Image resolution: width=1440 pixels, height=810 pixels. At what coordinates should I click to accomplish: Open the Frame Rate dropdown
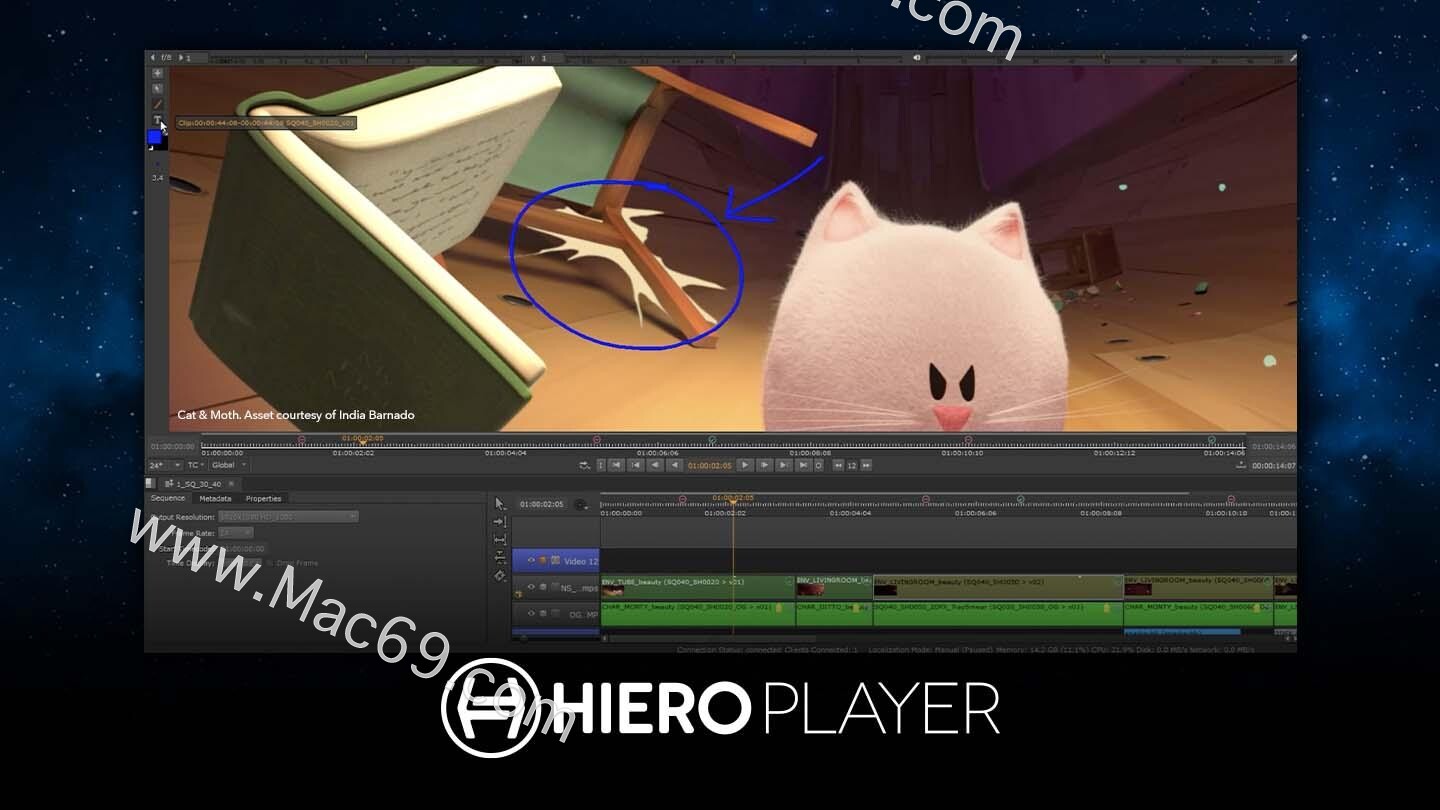[236, 533]
